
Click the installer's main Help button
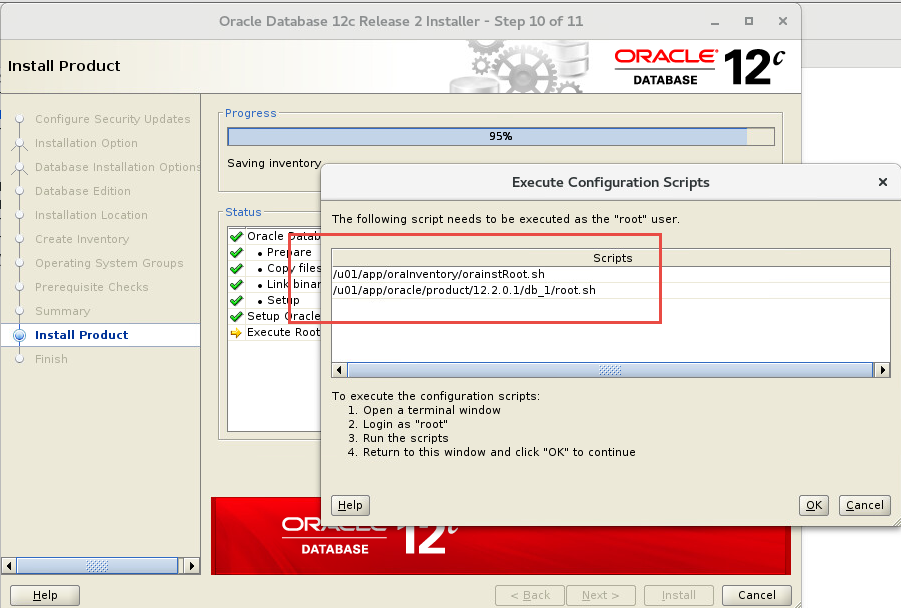coord(45,595)
